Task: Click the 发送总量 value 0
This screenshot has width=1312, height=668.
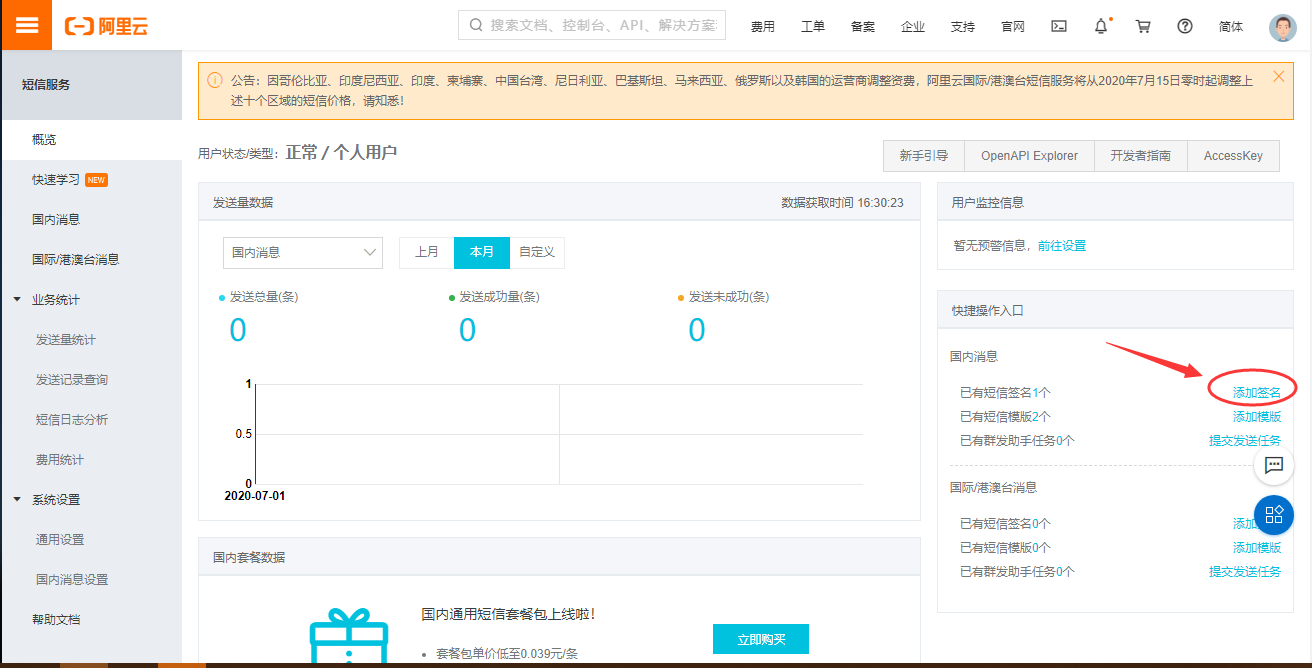Action: 238,330
